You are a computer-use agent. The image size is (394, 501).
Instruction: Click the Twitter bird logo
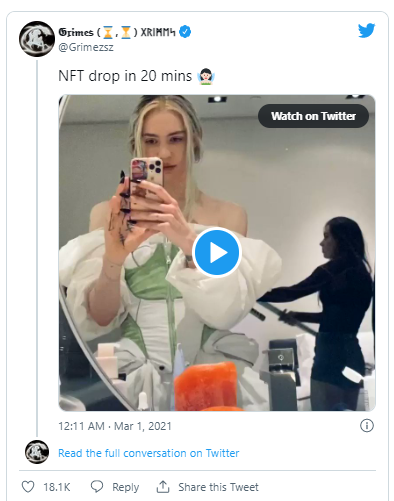click(366, 31)
